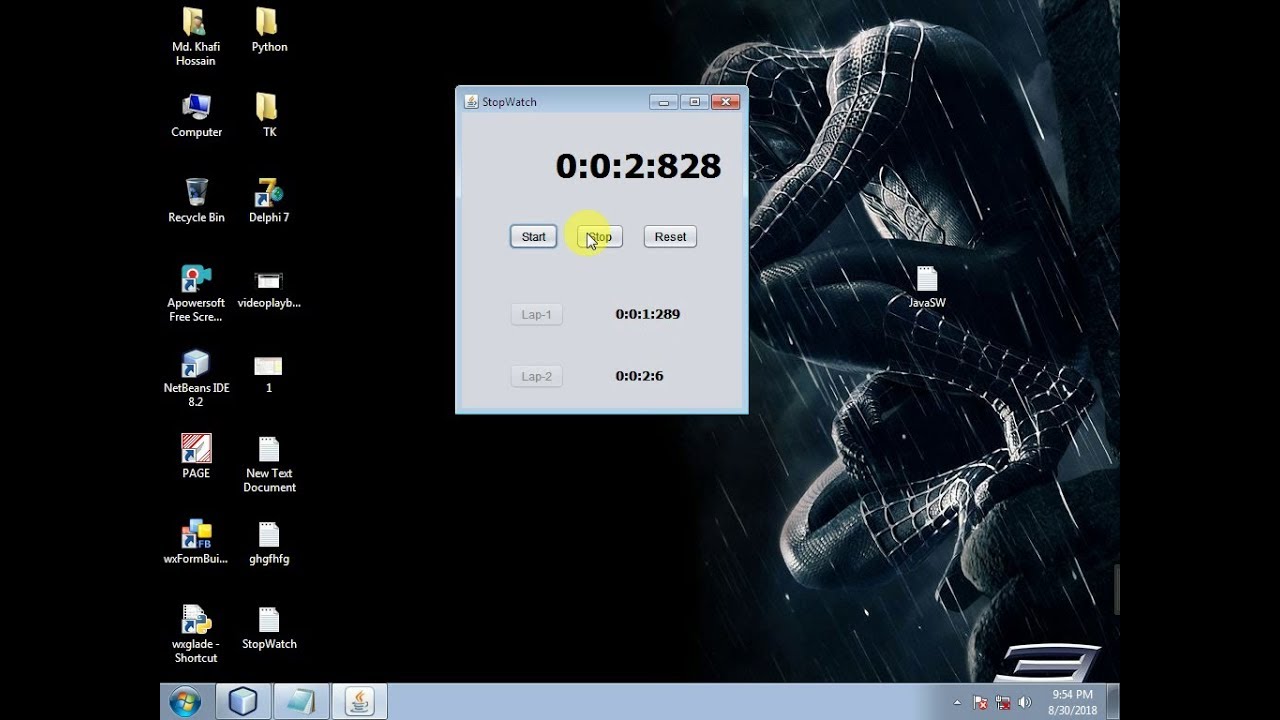Show hidden system tray icons arrow
Image resolution: width=1280 pixels, height=720 pixels.
[958, 703]
